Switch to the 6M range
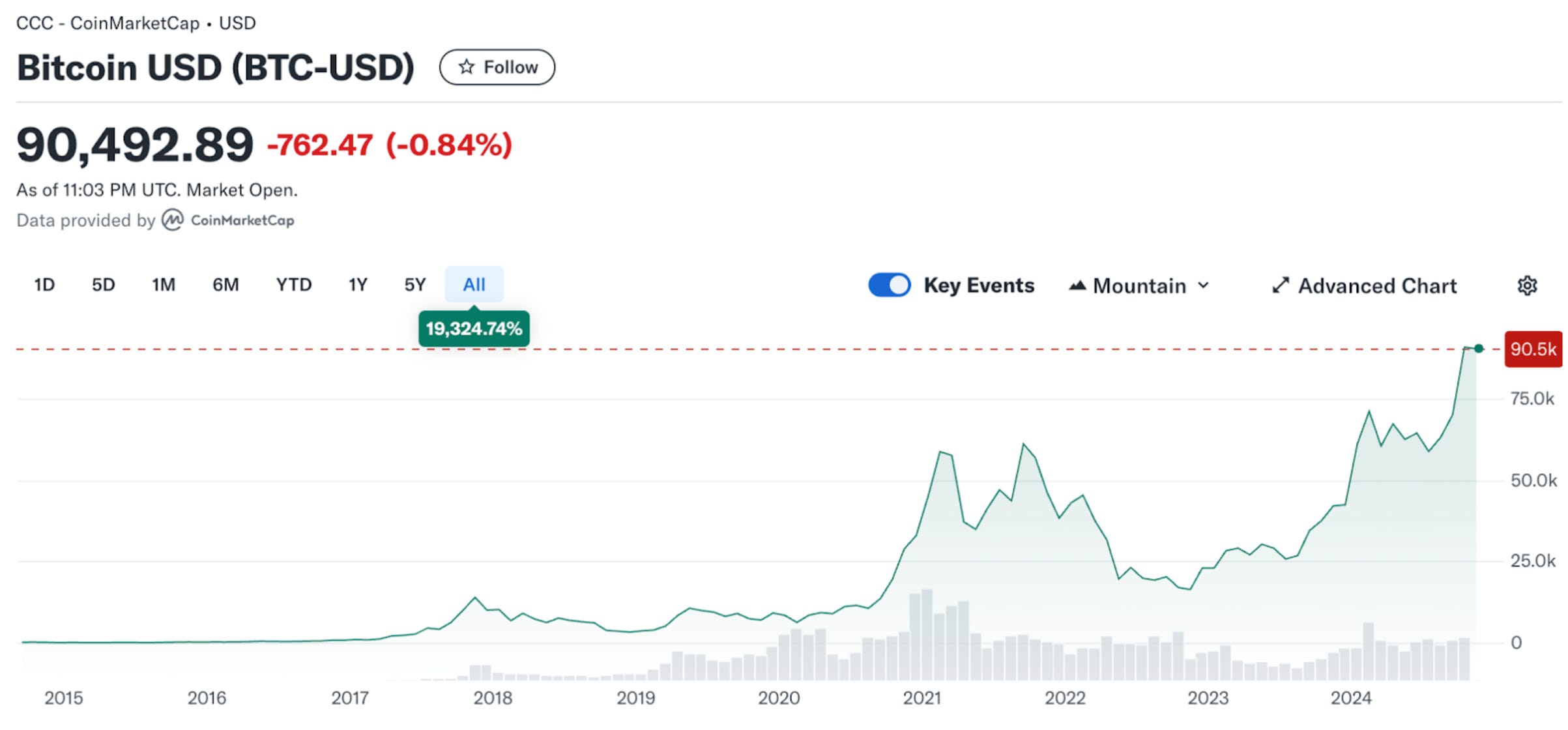 click(x=225, y=285)
